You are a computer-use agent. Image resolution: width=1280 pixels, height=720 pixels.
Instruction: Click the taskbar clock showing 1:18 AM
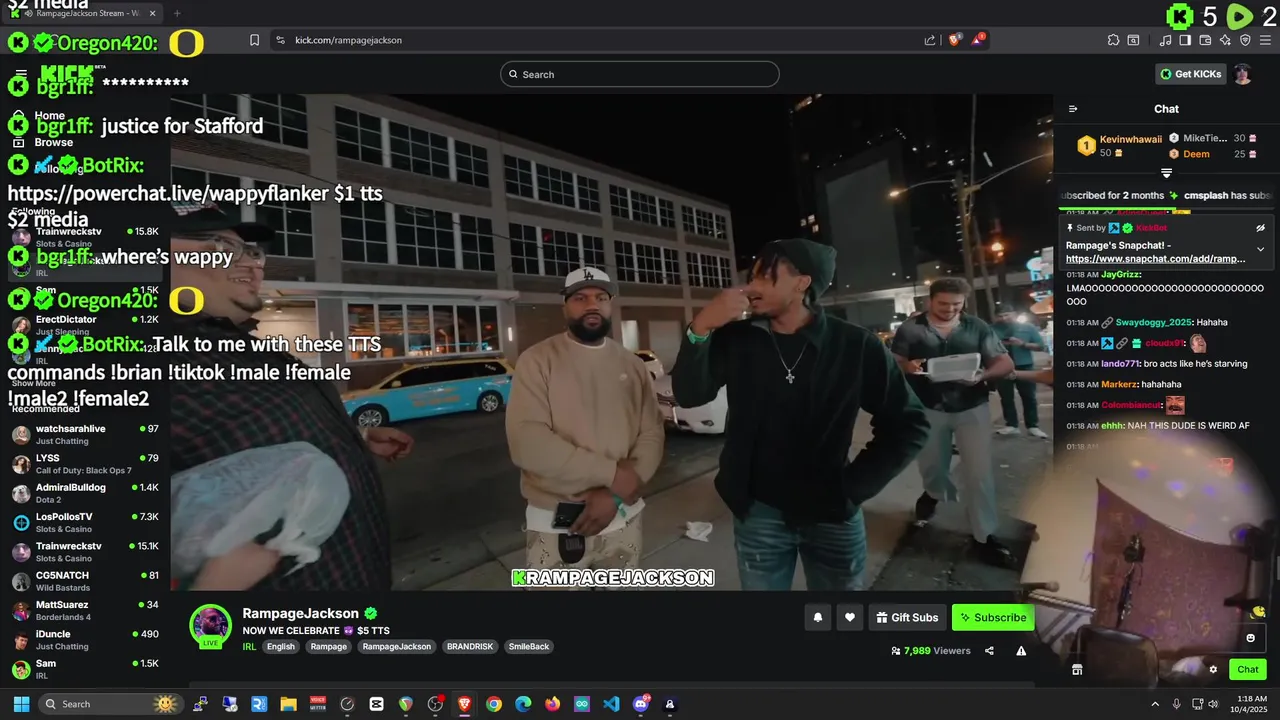[x=1251, y=704]
